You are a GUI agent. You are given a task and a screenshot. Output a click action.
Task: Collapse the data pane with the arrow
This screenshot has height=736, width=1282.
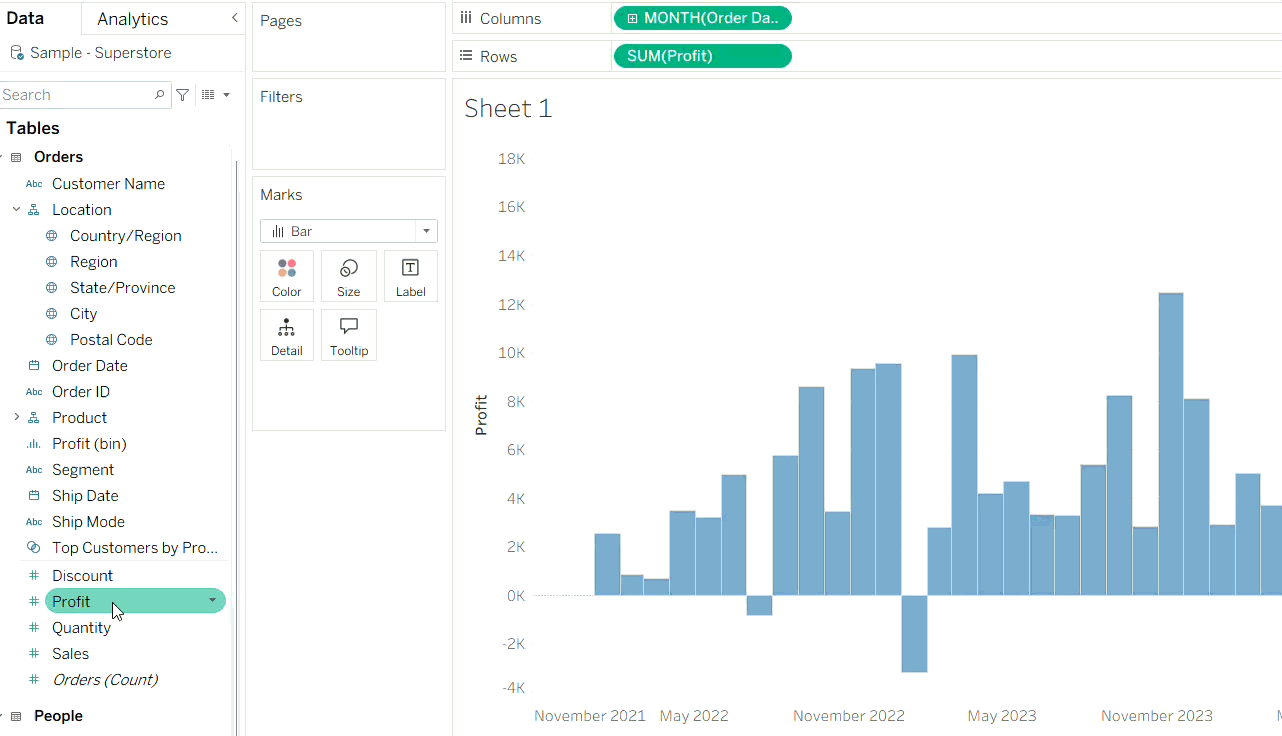234,18
